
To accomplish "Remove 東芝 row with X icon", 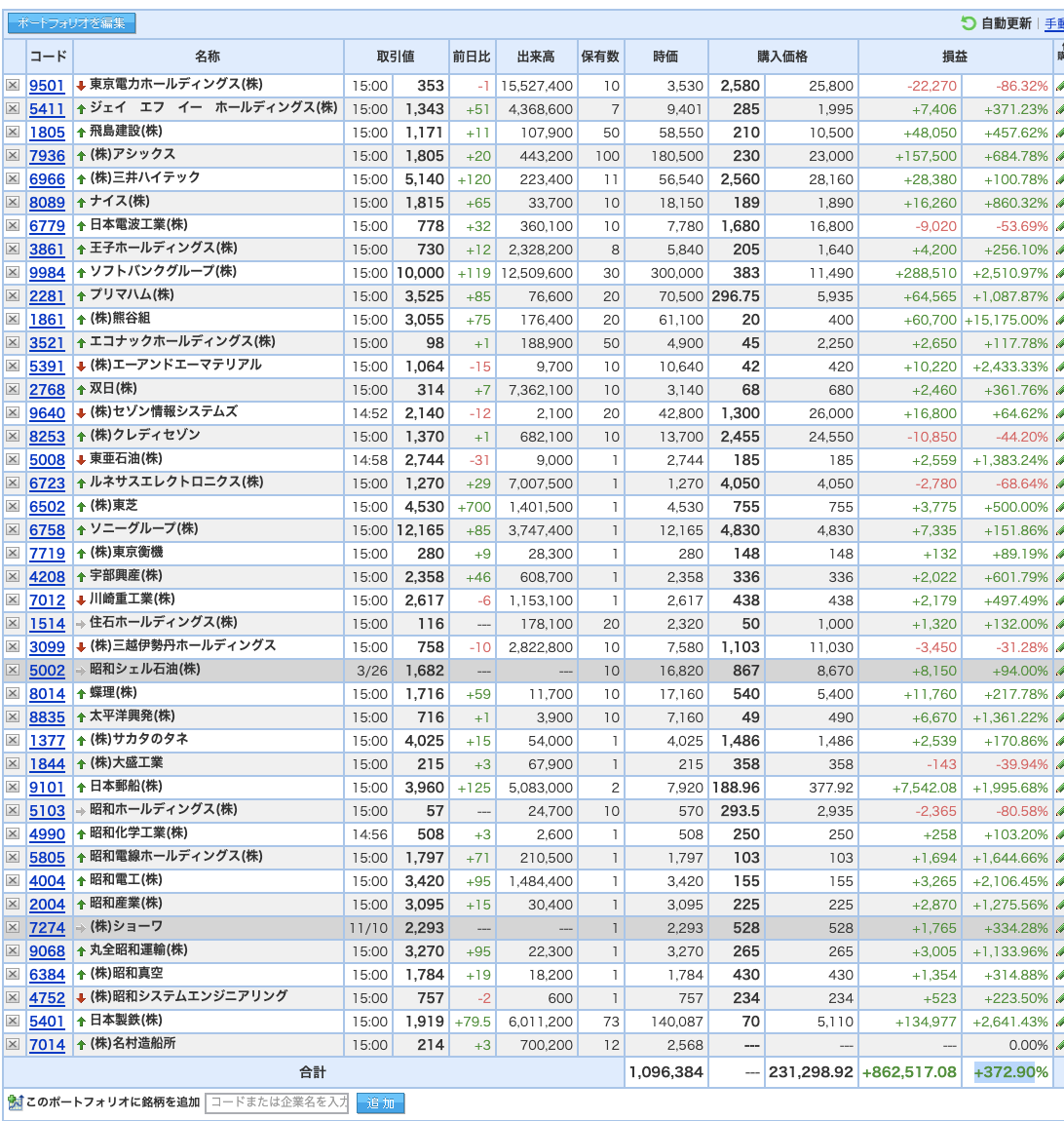I will pos(13,506).
